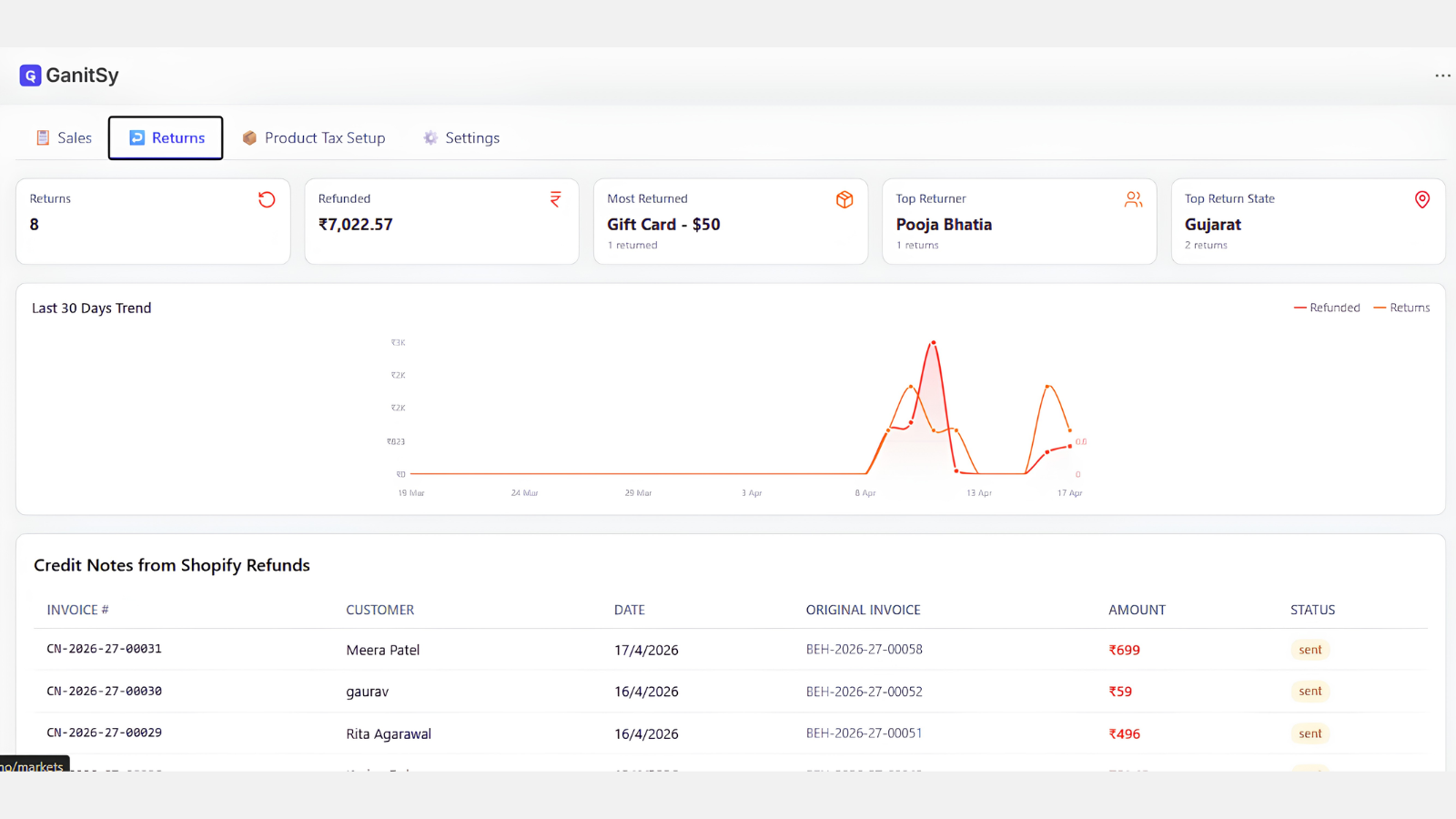The width and height of the screenshot is (1456, 819).
Task: Open credit note CN-2026-27-00031
Action: [105, 649]
